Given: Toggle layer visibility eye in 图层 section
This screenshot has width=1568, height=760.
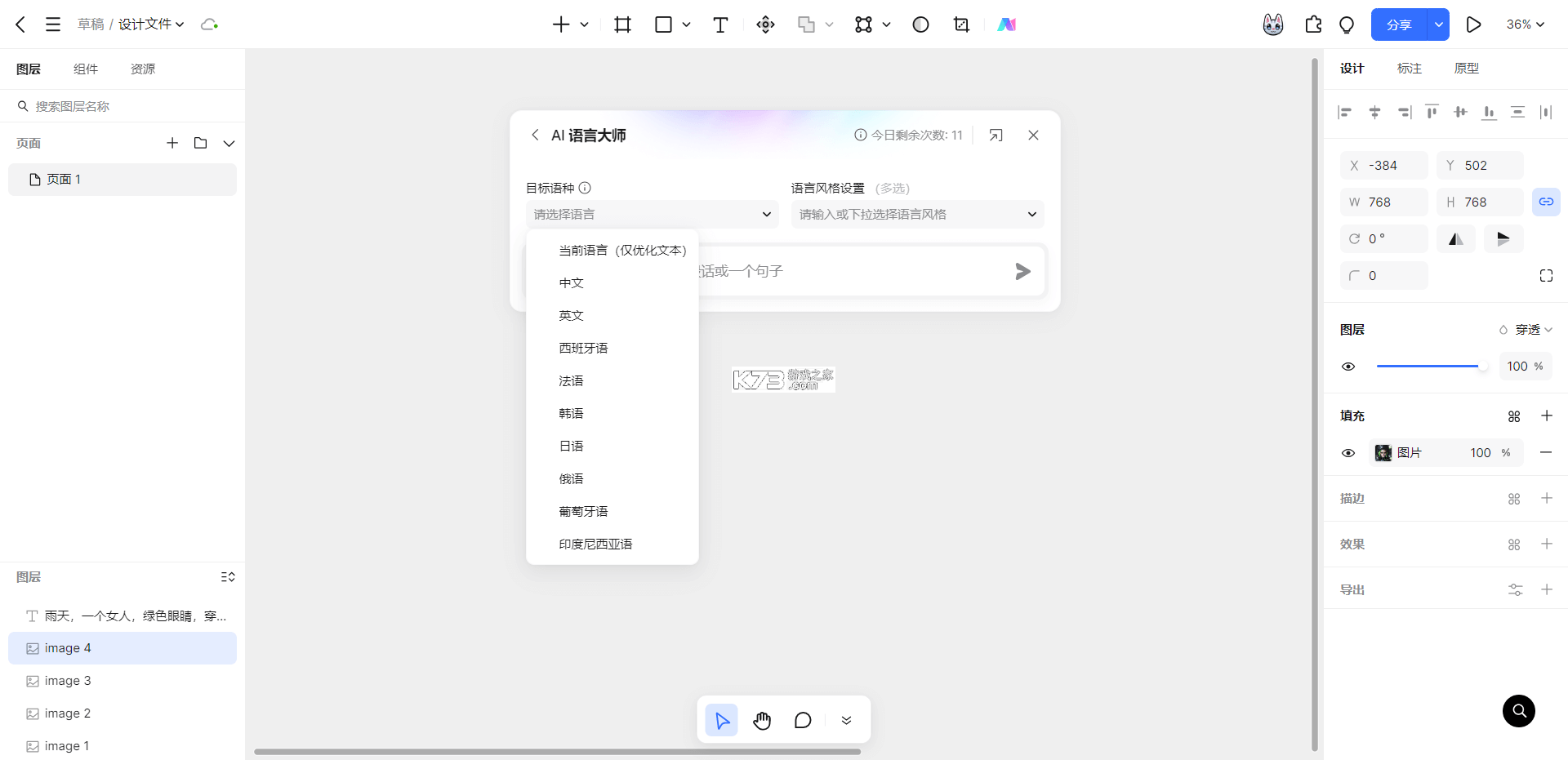Looking at the screenshot, I should (1348, 367).
